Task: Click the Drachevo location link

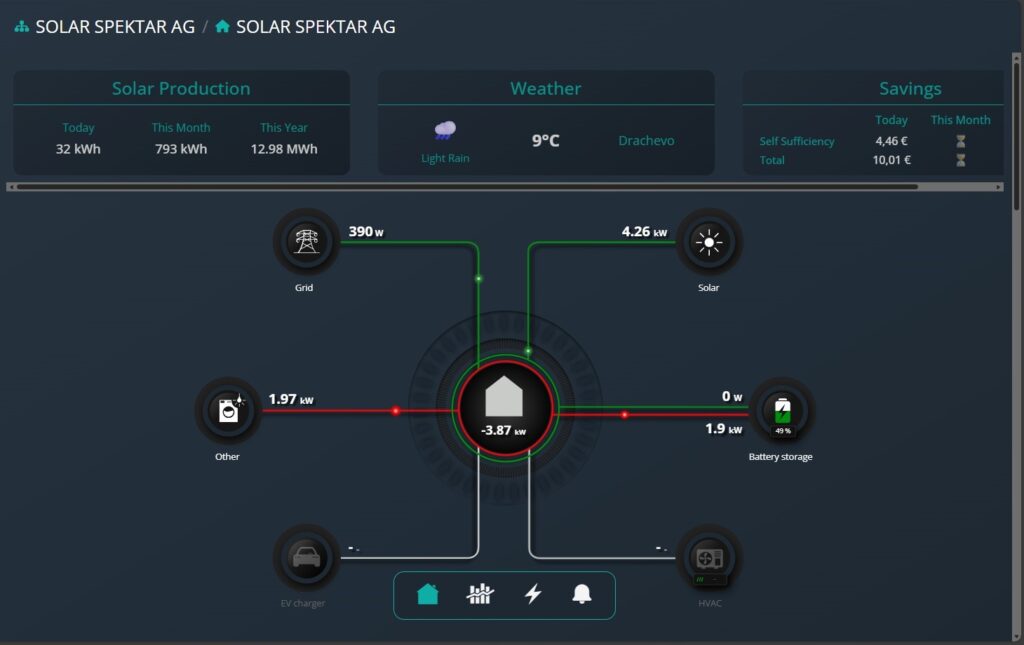Action: pos(646,141)
